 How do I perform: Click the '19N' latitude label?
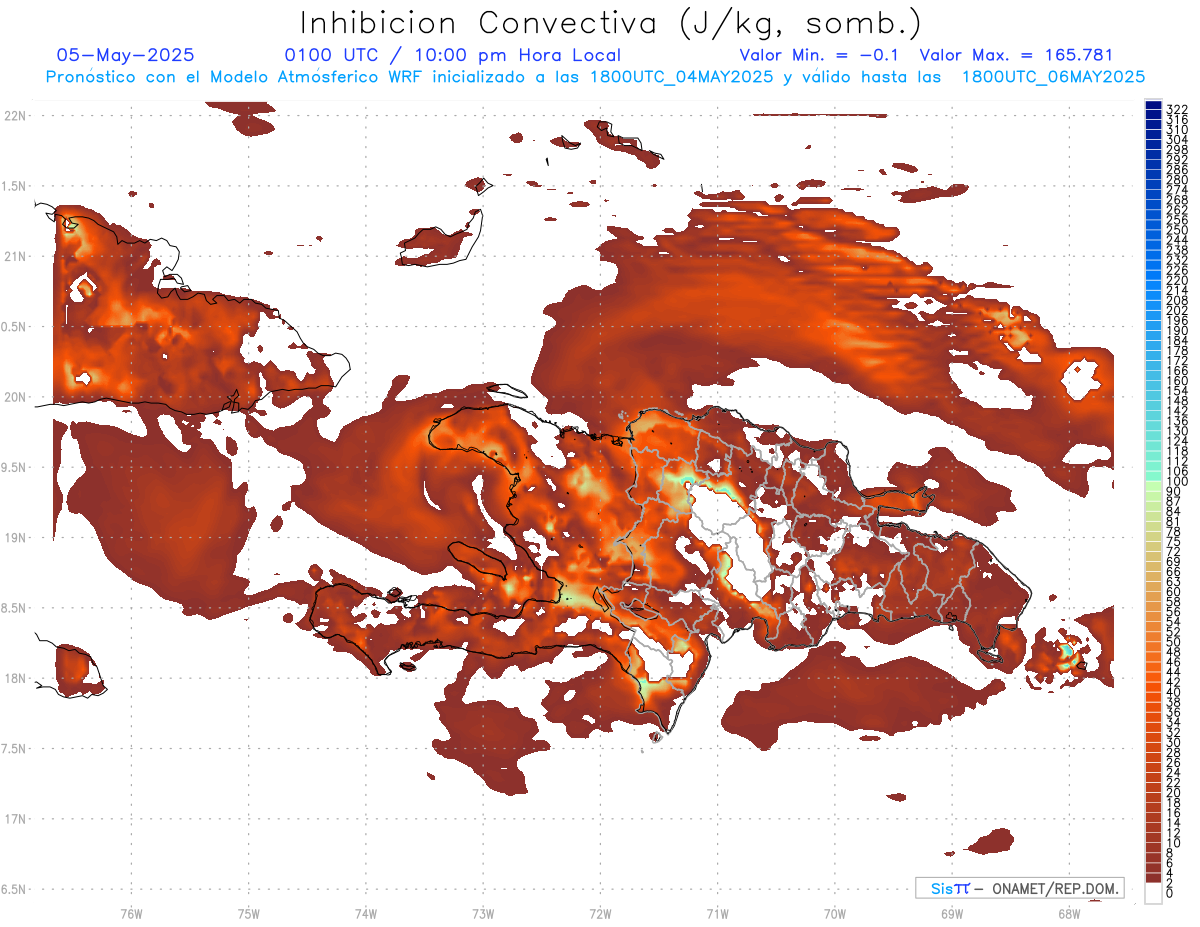coord(16,537)
